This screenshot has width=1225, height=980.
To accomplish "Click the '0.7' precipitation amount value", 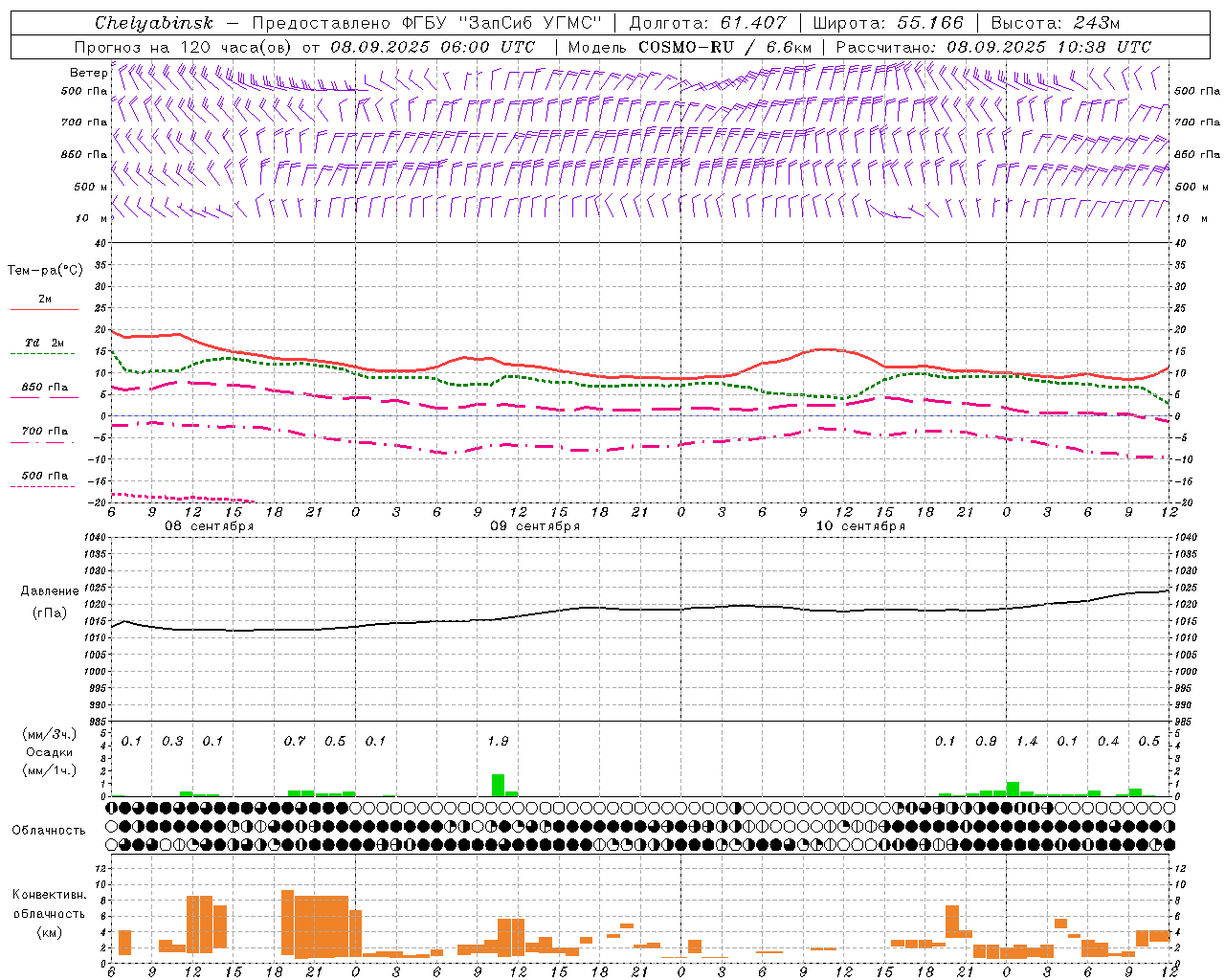I will pos(295,742).
